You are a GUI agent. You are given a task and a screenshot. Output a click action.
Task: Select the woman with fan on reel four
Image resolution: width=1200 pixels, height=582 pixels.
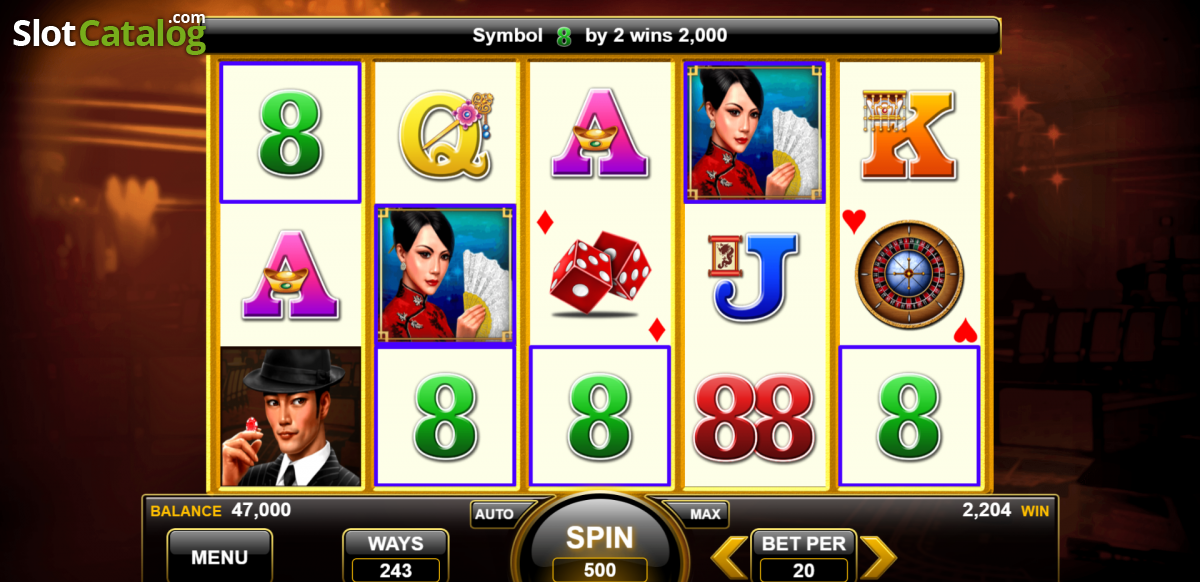754,132
